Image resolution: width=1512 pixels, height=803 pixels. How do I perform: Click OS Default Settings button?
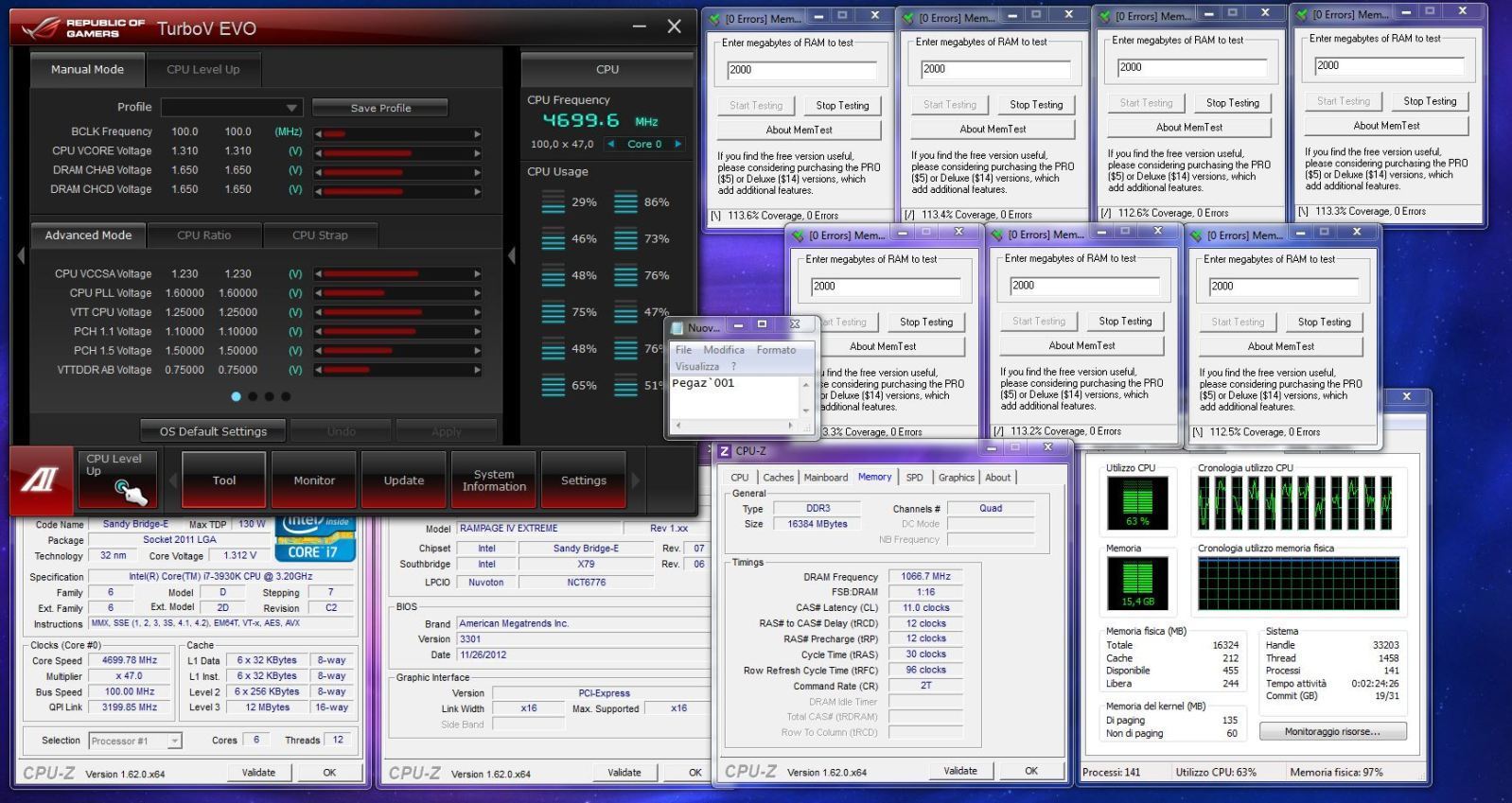coord(213,431)
